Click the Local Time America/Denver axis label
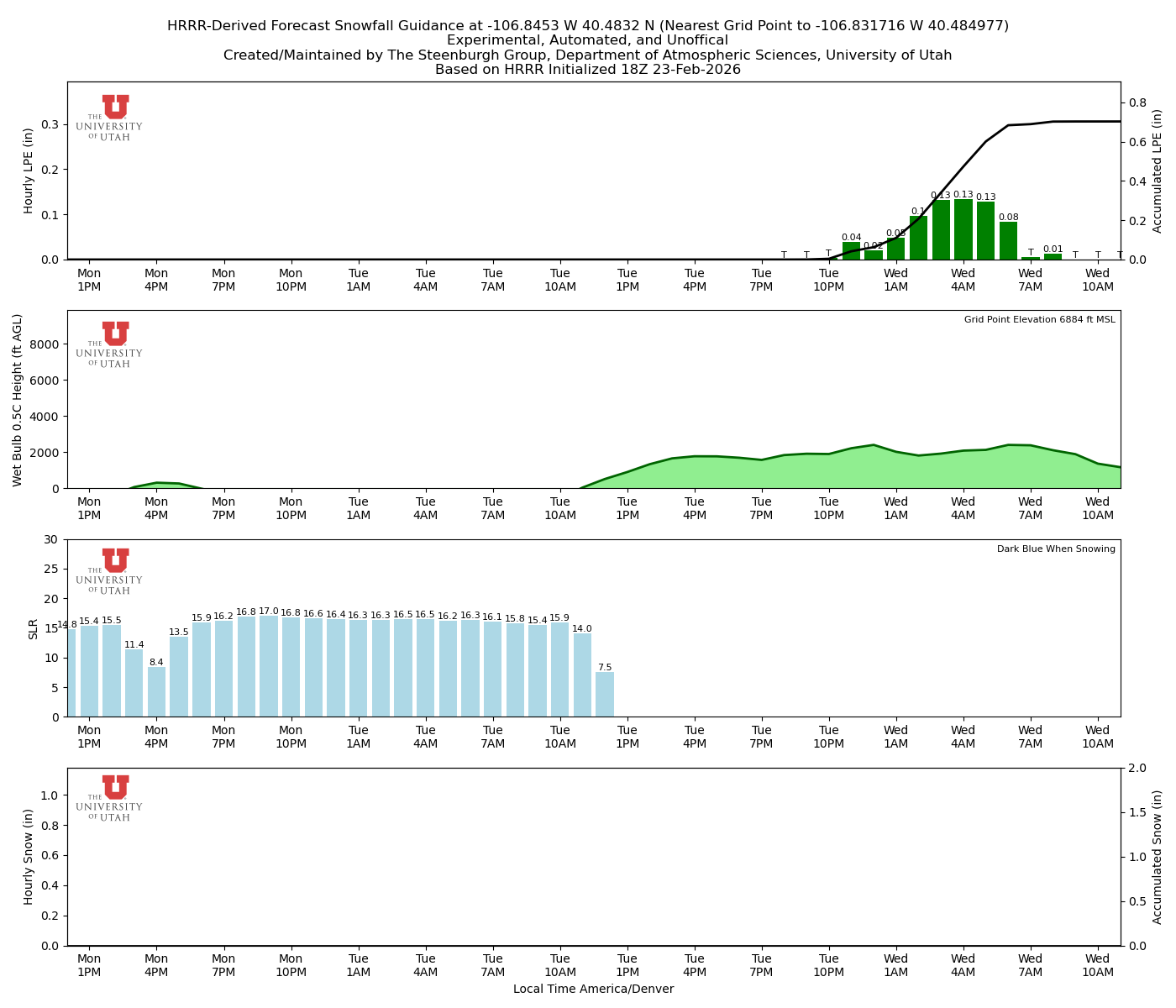The width and height of the screenshot is (1176, 1008). click(593, 989)
